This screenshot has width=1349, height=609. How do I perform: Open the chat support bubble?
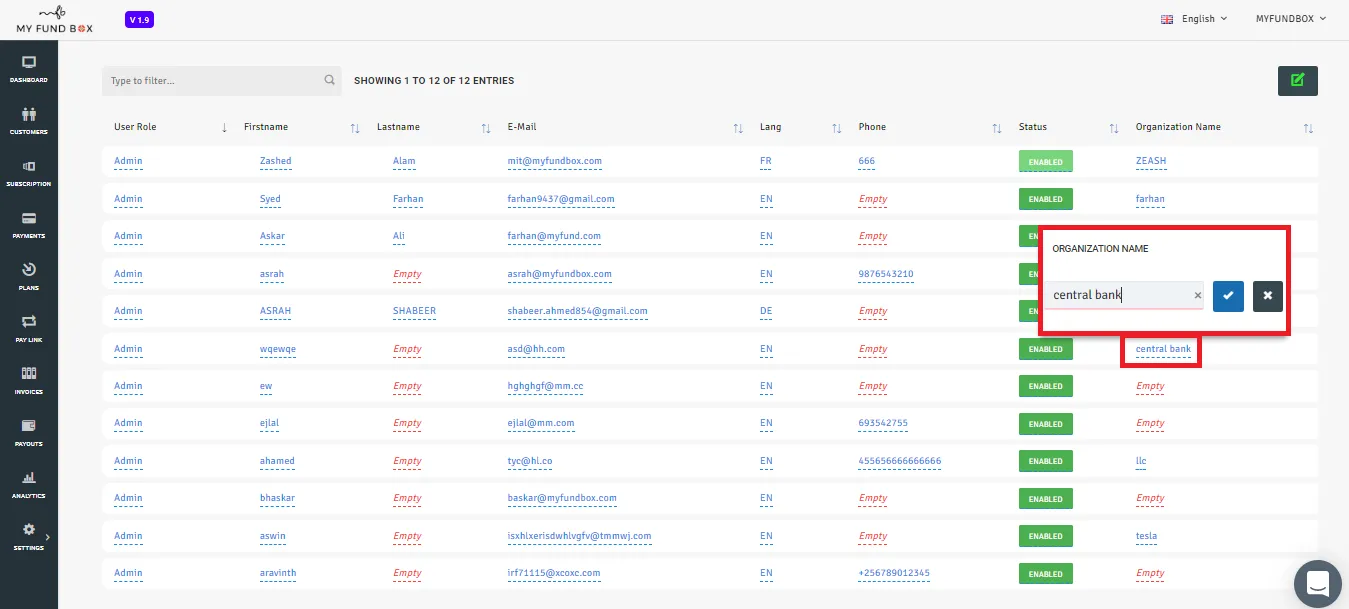pyautogui.click(x=1317, y=584)
